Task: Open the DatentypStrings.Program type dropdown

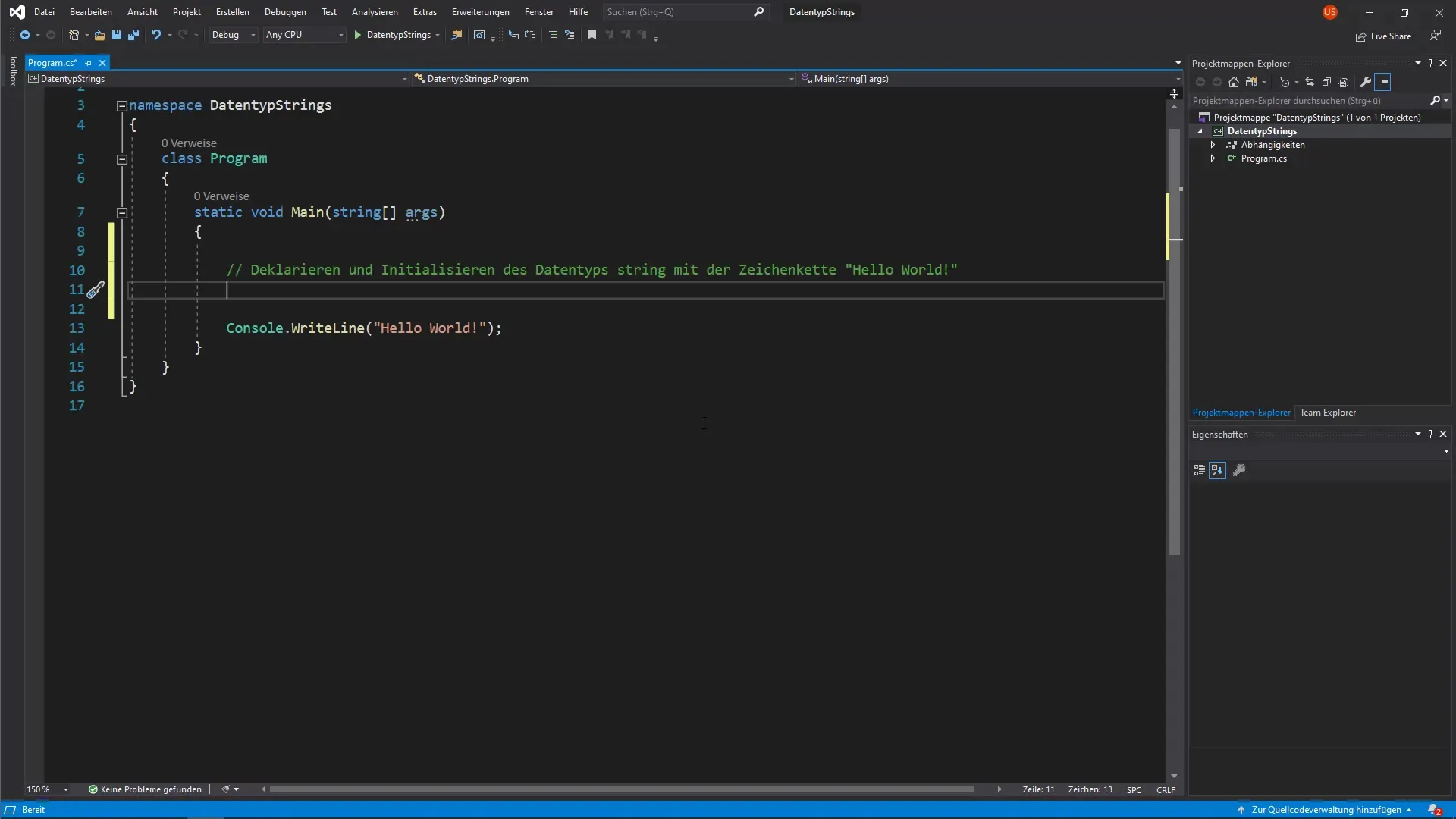Action: [x=604, y=79]
